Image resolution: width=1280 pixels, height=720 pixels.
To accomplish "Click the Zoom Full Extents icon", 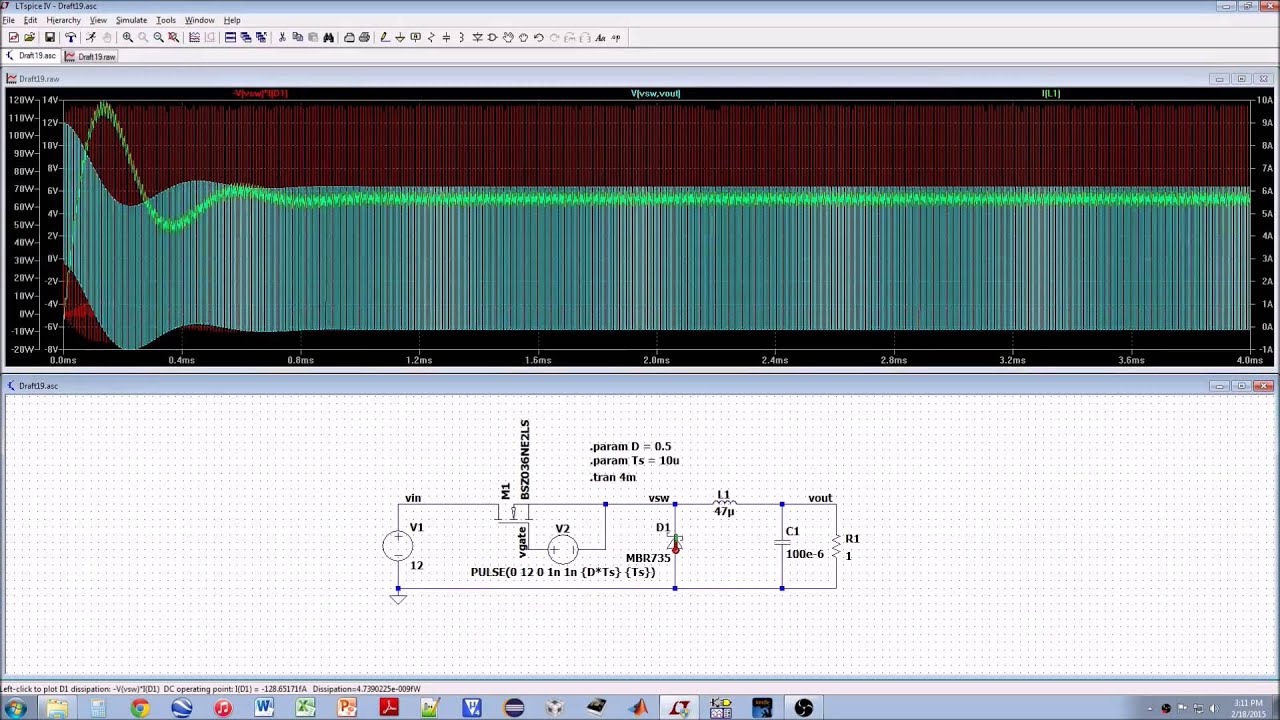I will click(173, 37).
